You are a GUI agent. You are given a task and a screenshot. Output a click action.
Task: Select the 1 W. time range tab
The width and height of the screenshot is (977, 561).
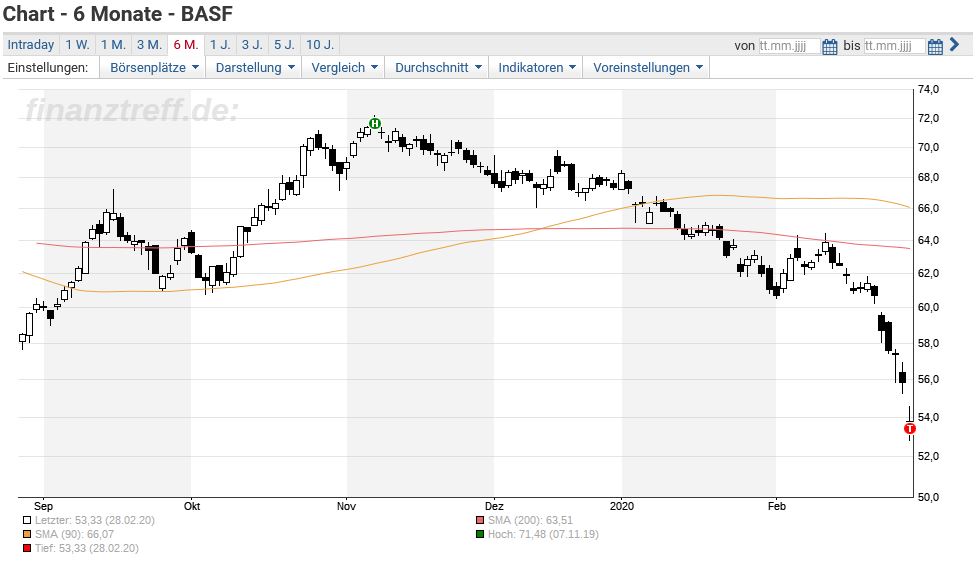(78, 45)
